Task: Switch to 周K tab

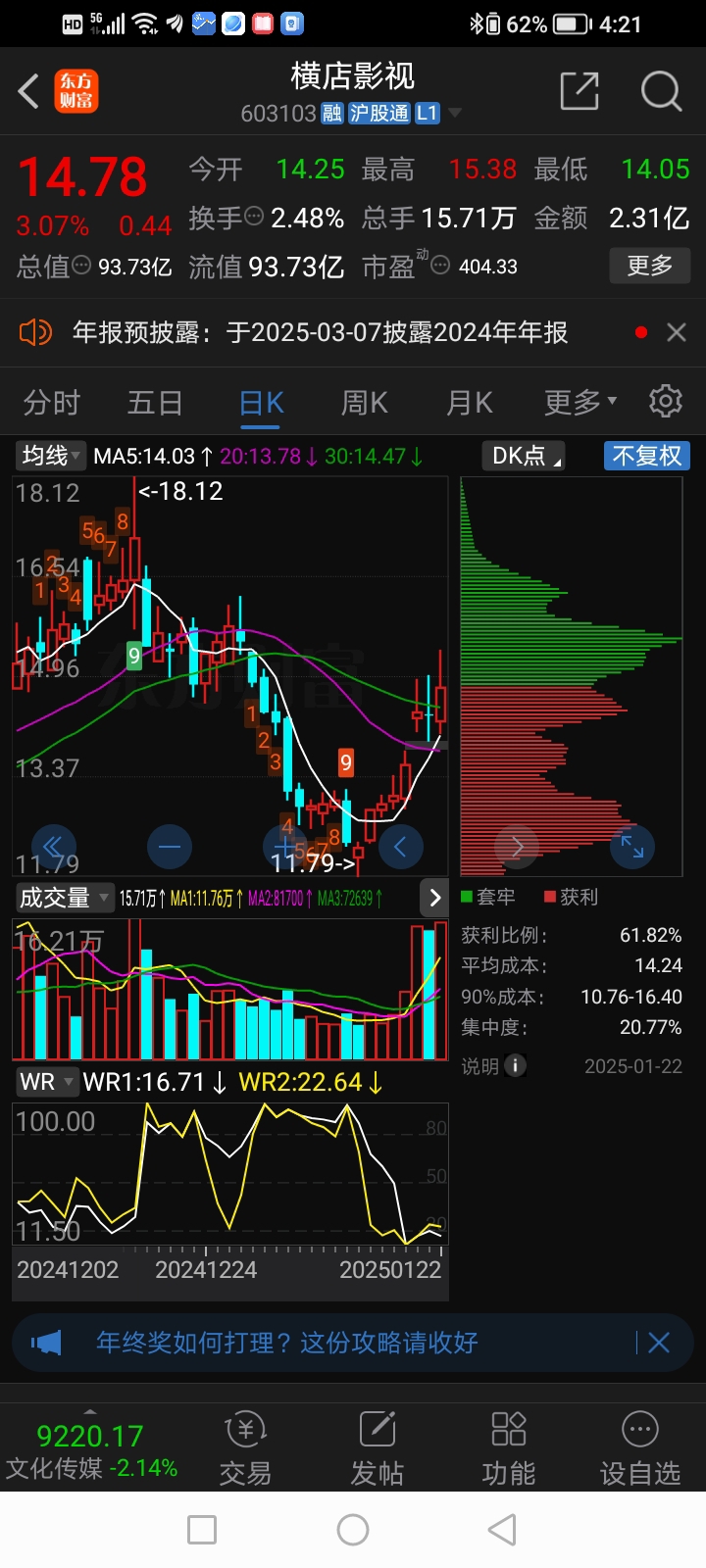Action: pos(365,403)
